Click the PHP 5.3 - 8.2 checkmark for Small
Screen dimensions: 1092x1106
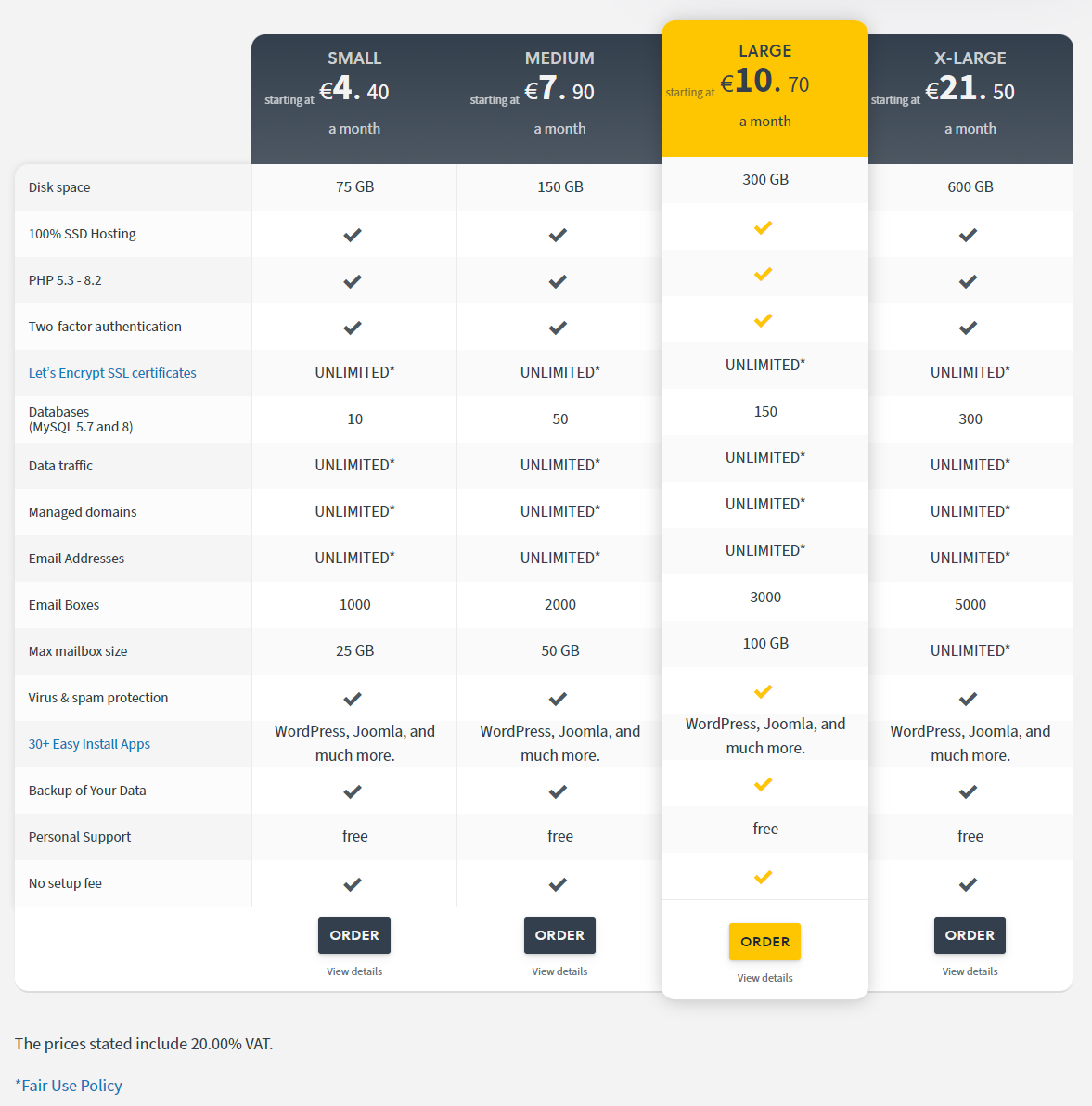pyautogui.click(x=353, y=281)
